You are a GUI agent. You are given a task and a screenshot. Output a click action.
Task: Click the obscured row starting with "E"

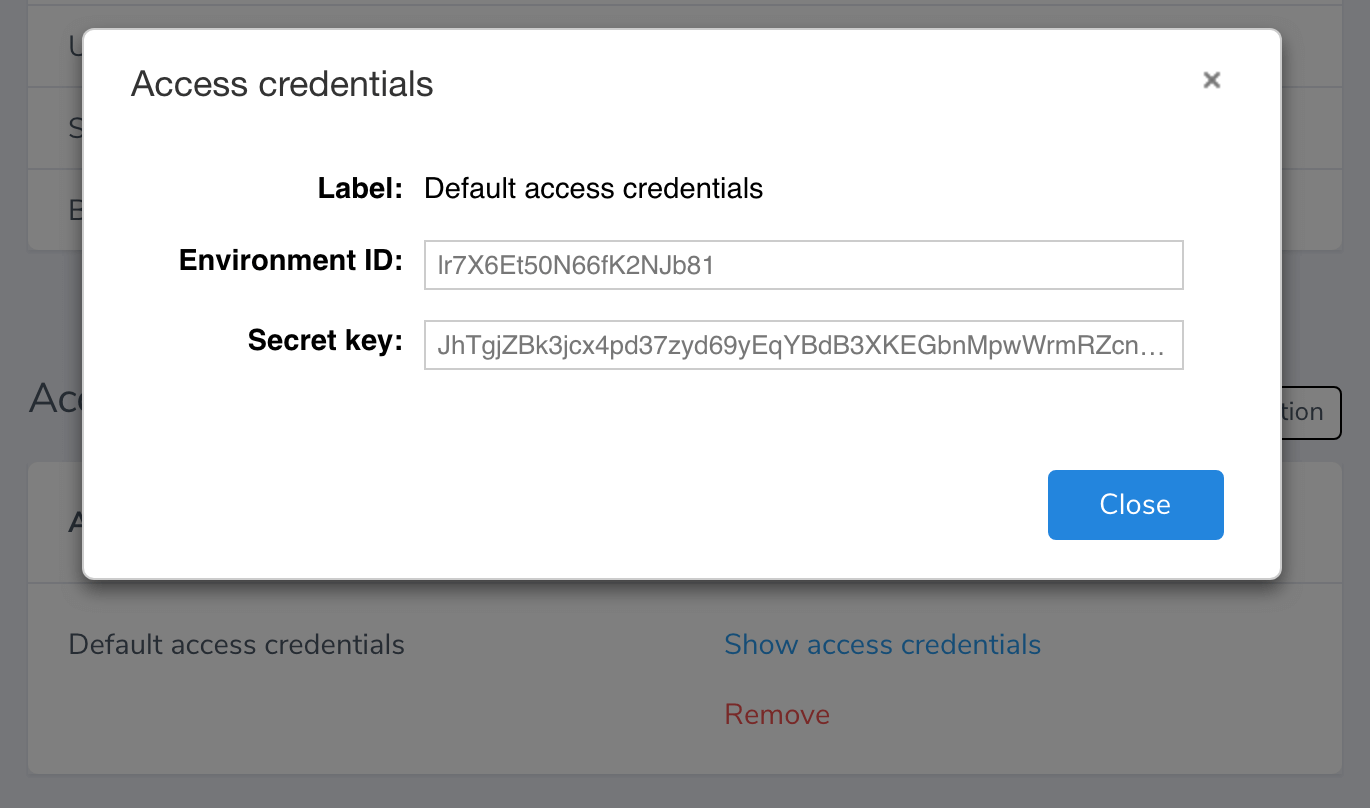point(75,209)
